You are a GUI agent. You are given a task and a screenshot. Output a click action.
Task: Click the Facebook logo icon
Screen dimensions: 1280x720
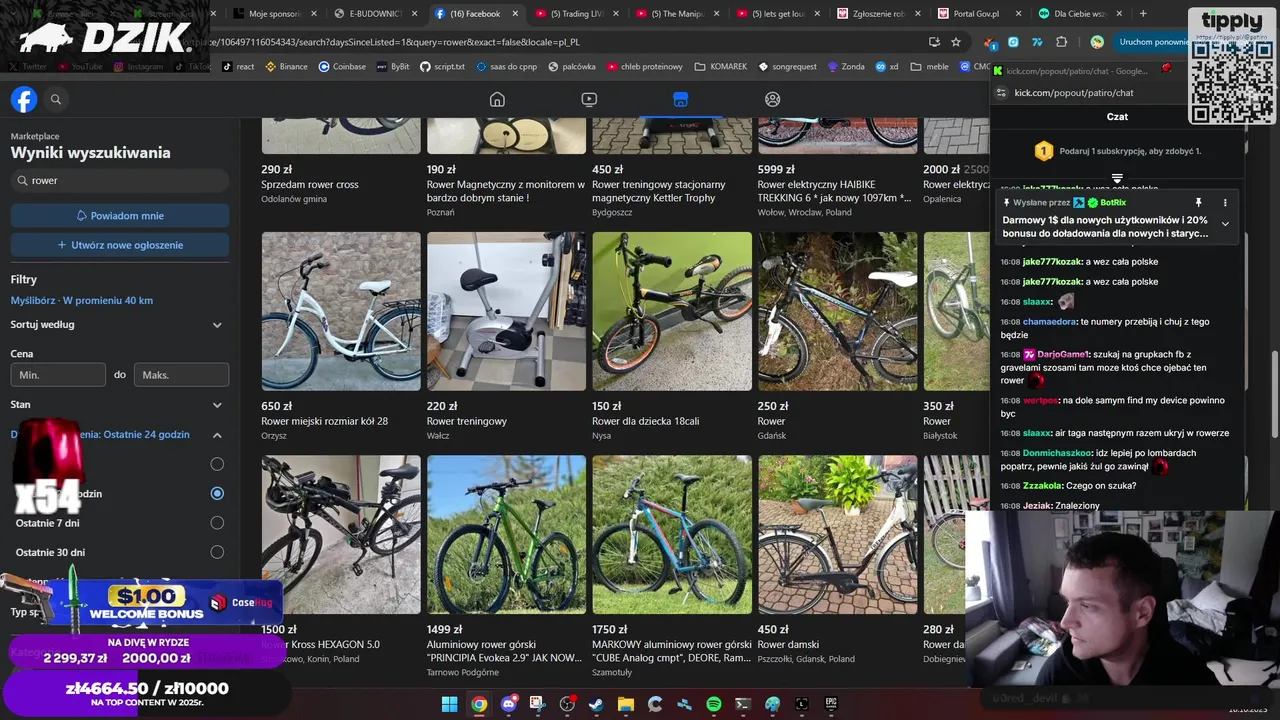[24, 99]
